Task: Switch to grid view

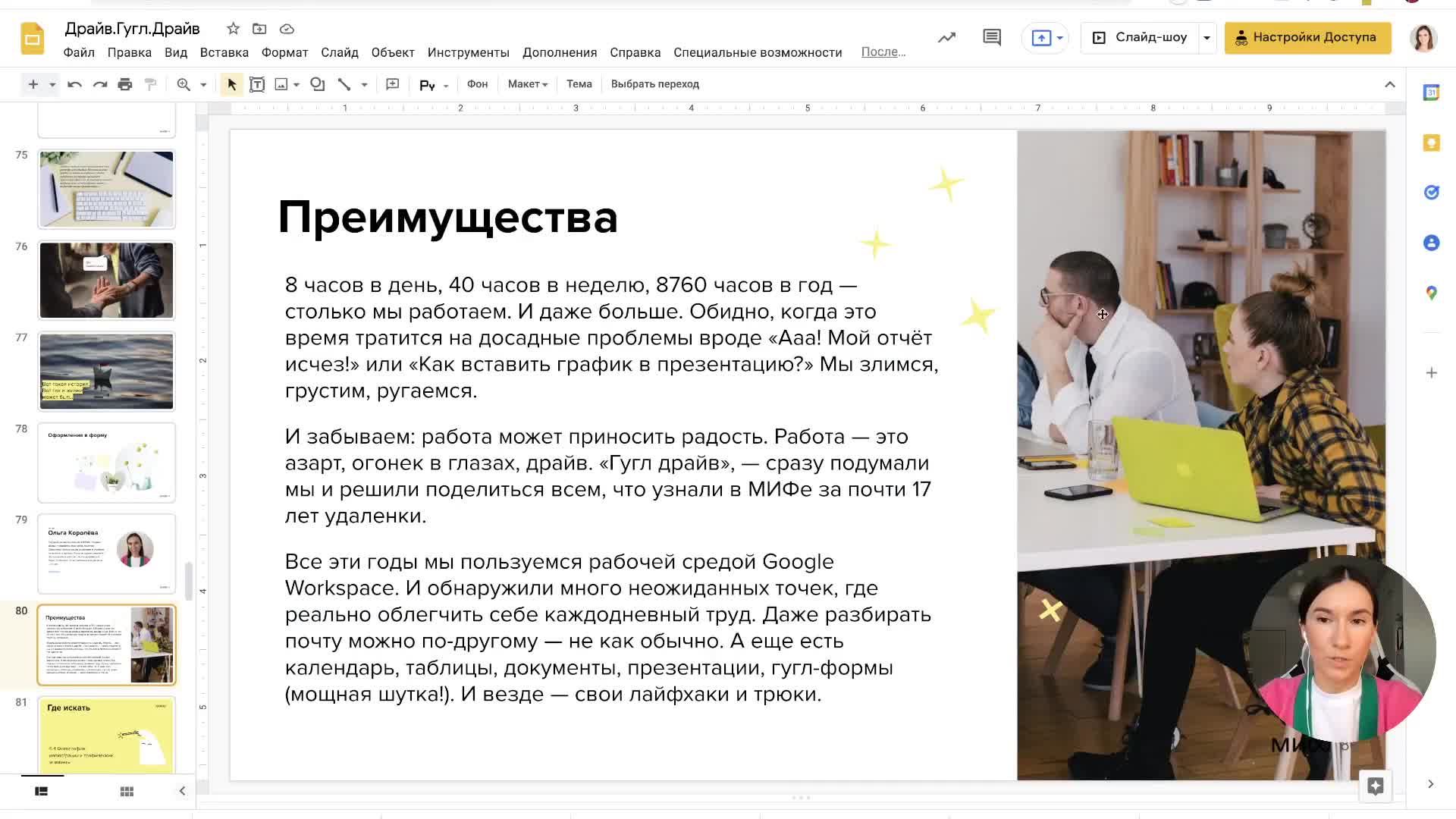Action: tap(127, 791)
